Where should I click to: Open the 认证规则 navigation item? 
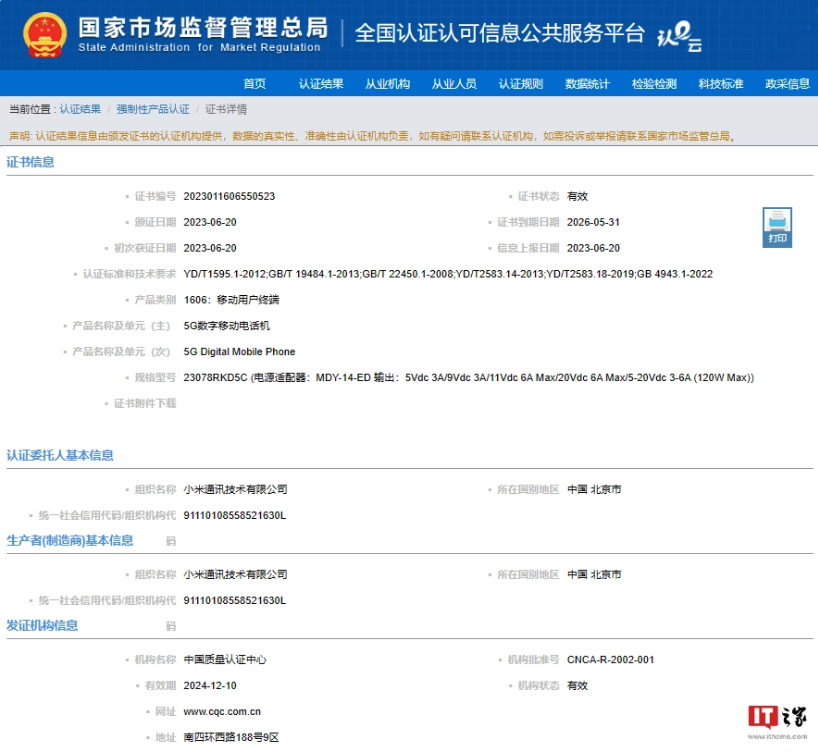point(521,83)
